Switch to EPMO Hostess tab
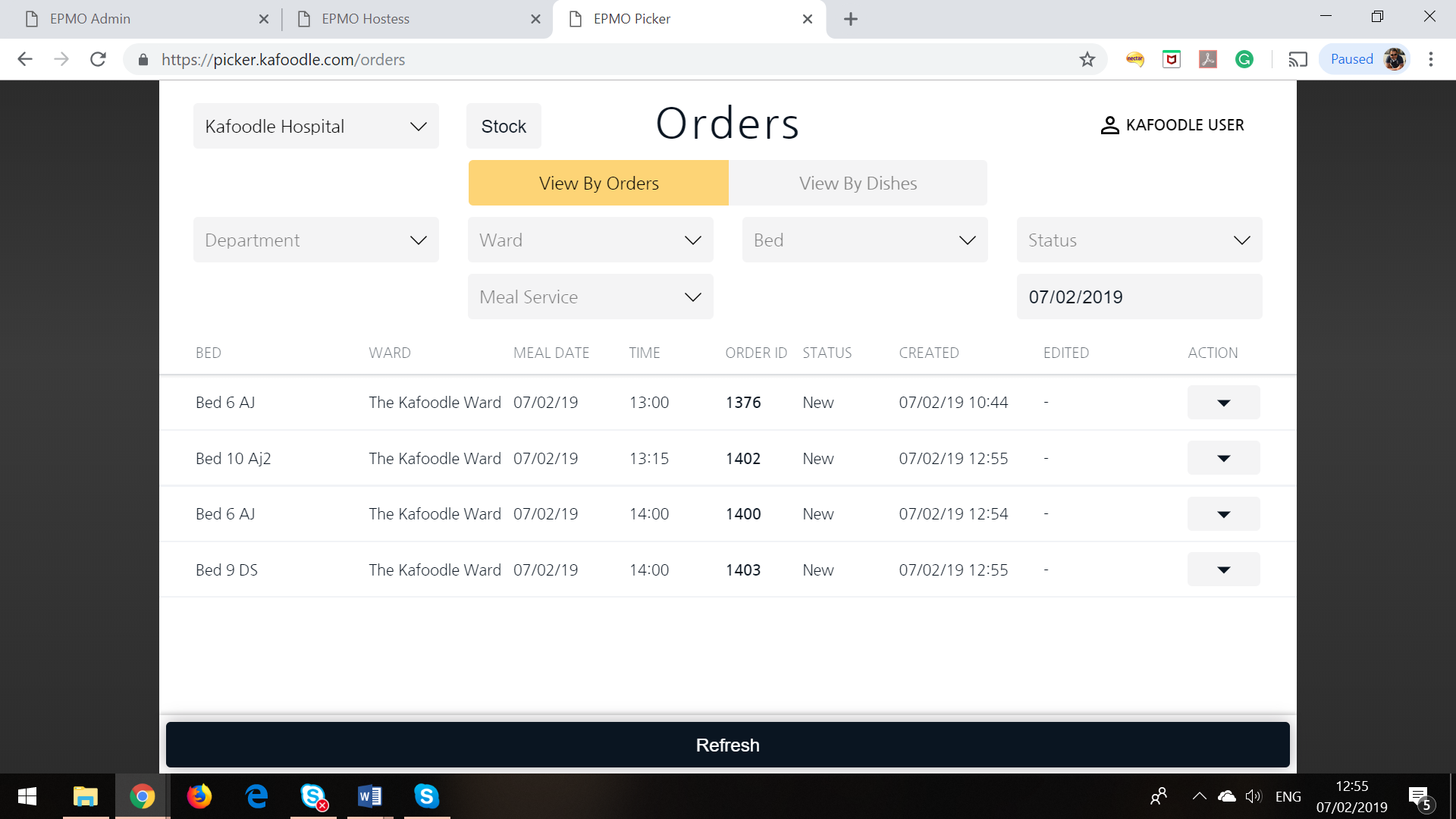This screenshot has width=1456, height=819. point(417,19)
